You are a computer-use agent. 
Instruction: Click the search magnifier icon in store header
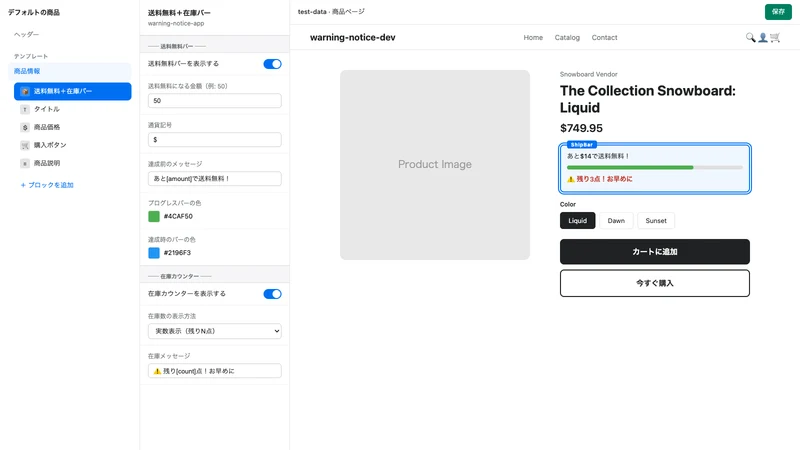(x=750, y=37)
